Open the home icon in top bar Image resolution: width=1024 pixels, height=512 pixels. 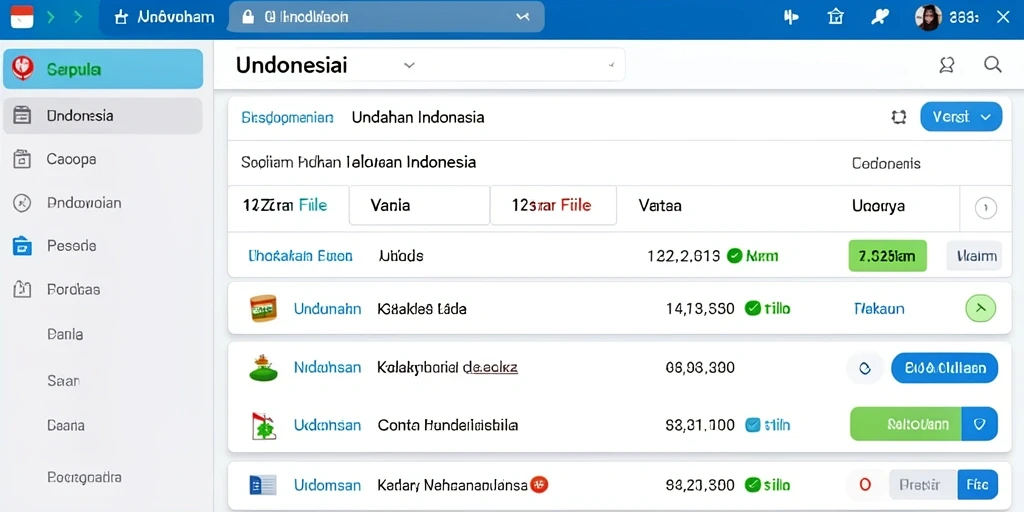coord(835,17)
